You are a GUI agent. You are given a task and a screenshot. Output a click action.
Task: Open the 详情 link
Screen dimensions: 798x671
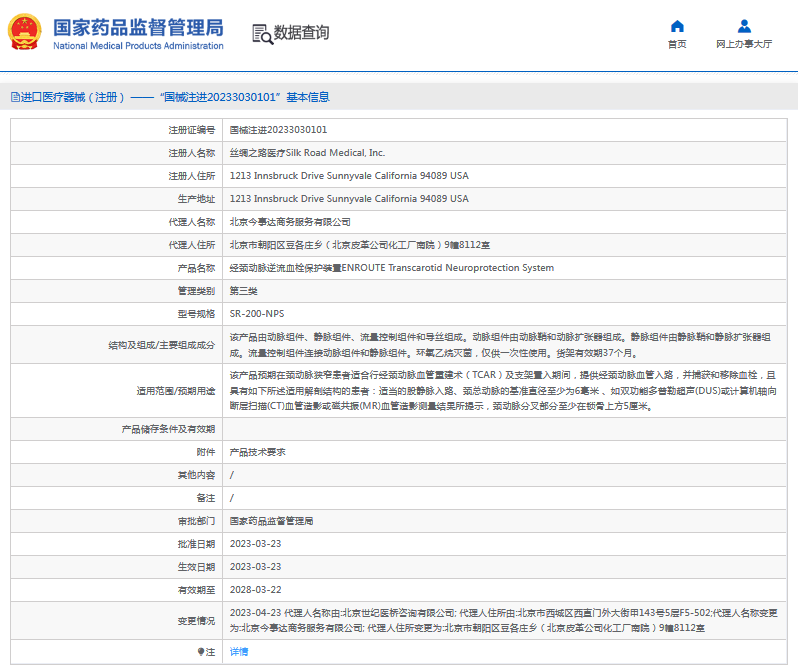239,652
